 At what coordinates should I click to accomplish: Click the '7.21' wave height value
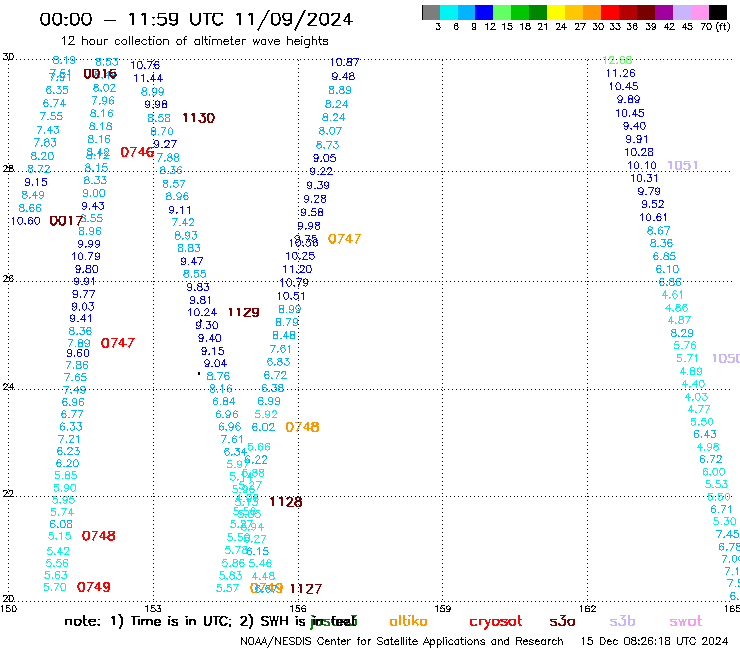click(x=69, y=439)
